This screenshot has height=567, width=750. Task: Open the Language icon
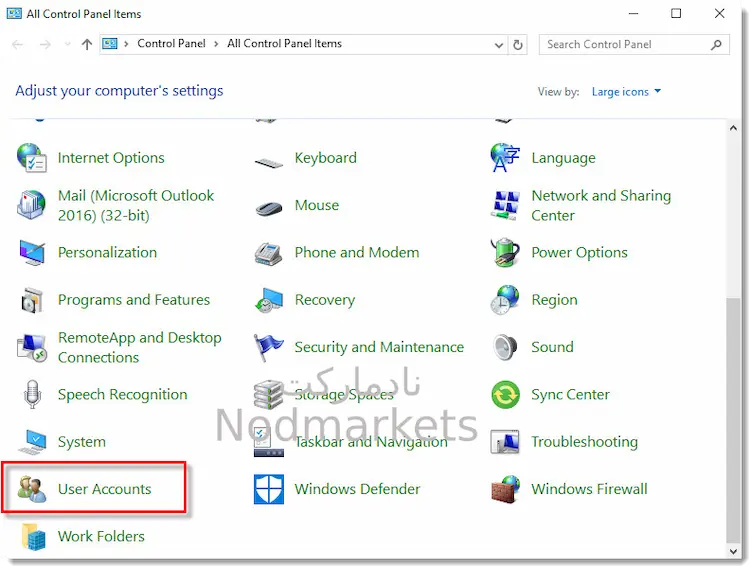(x=505, y=157)
